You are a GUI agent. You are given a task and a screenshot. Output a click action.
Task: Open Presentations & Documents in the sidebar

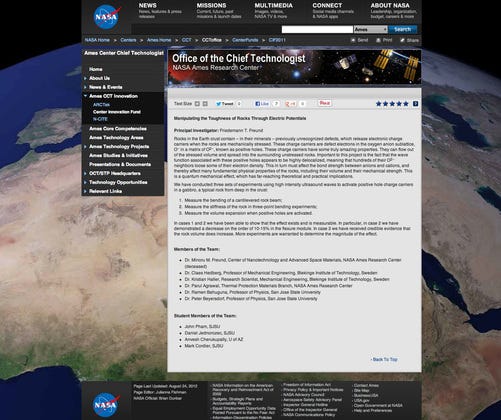pos(120,164)
